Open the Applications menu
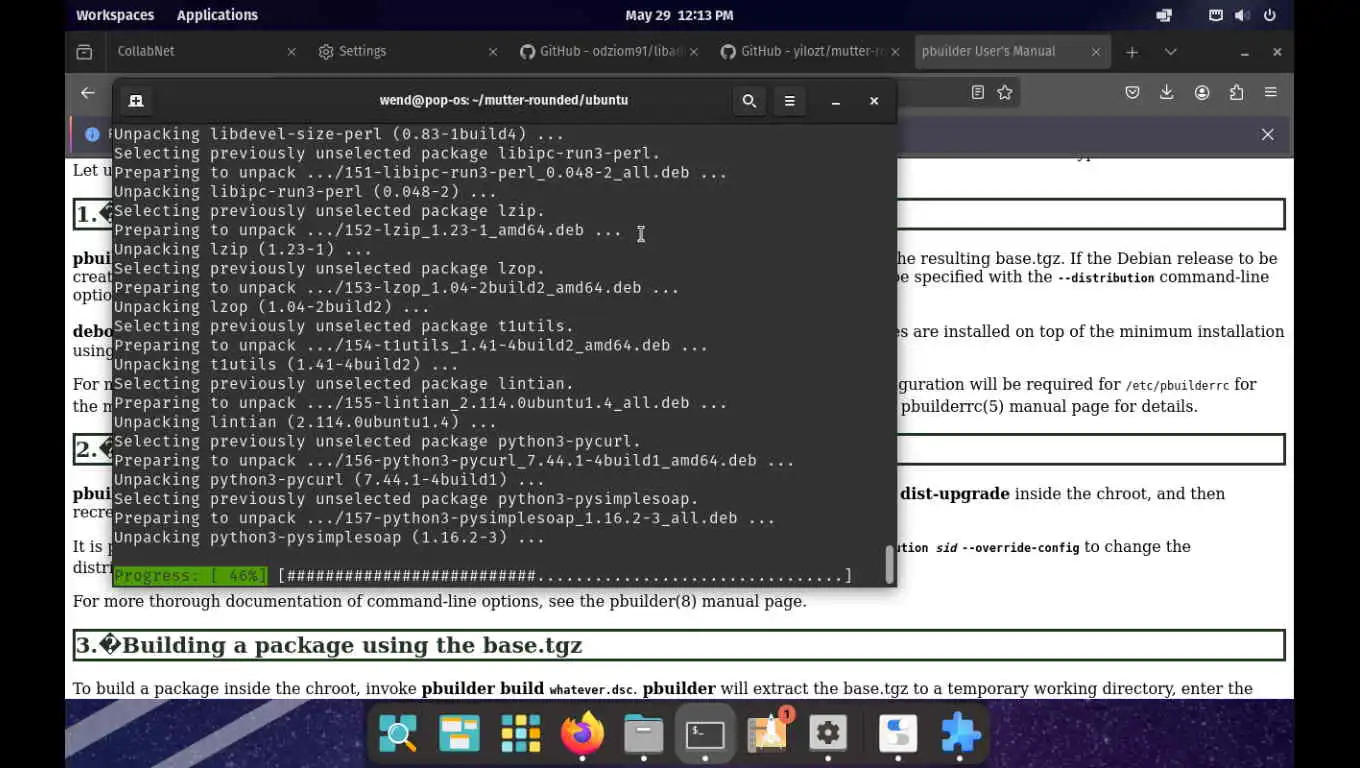1360x768 pixels. [x=217, y=15]
